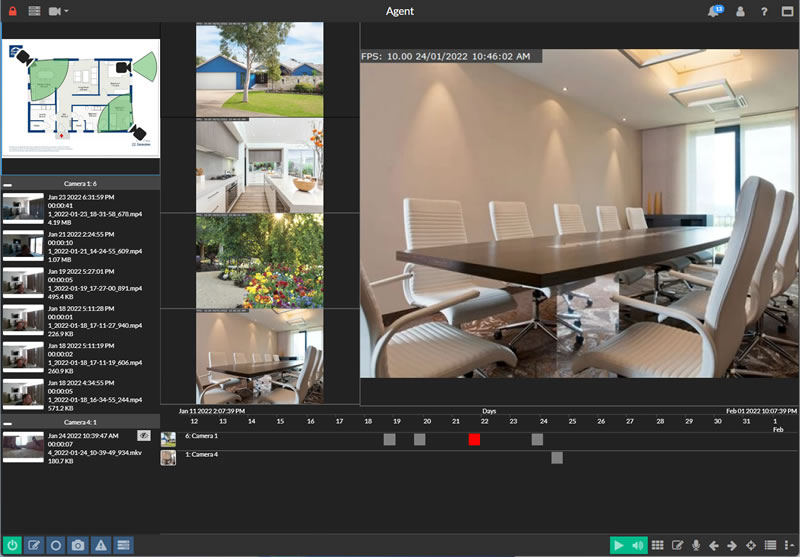Screen dimensions: 800x557
Task: Click the green play button
Action: pyautogui.click(x=619, y=545)
